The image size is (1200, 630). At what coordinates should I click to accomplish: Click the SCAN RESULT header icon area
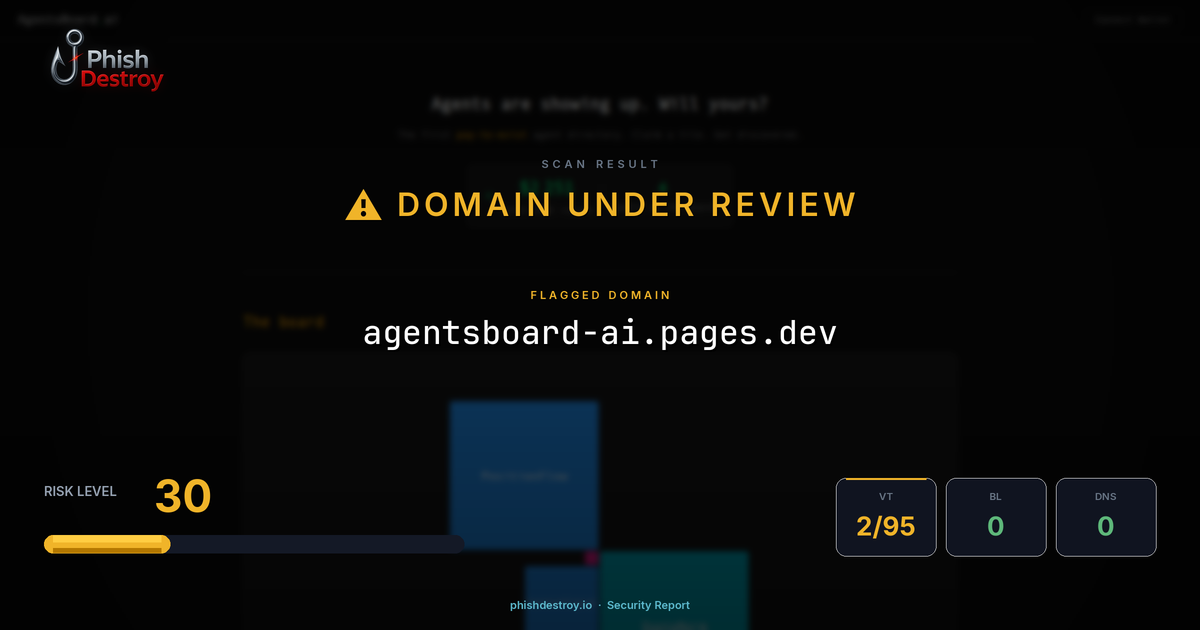tap(600, 164)
